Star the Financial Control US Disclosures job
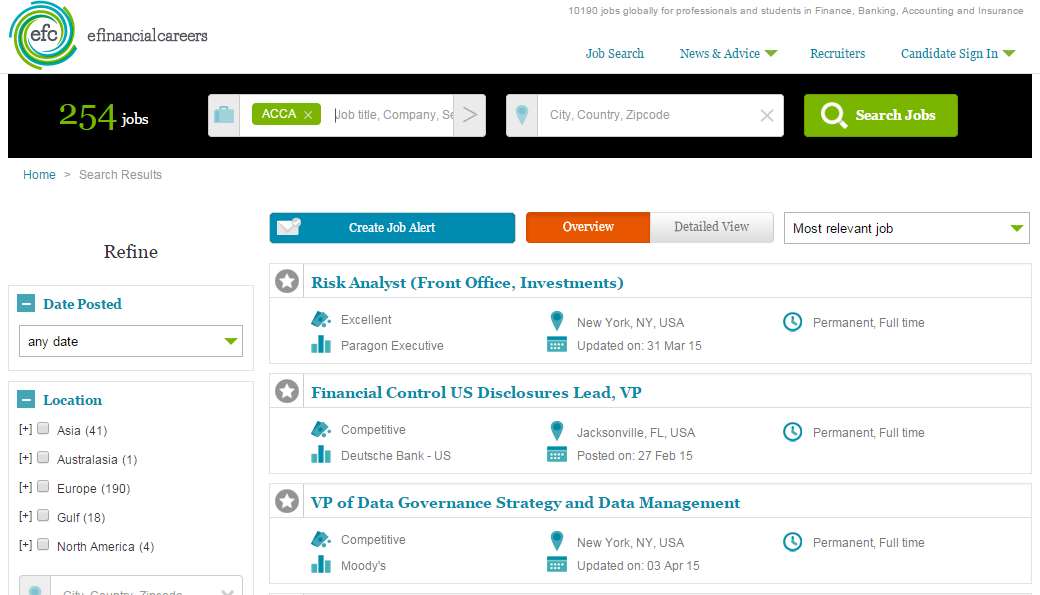The width and height of the screenshot is (1040, 595). tap(287, 391)
